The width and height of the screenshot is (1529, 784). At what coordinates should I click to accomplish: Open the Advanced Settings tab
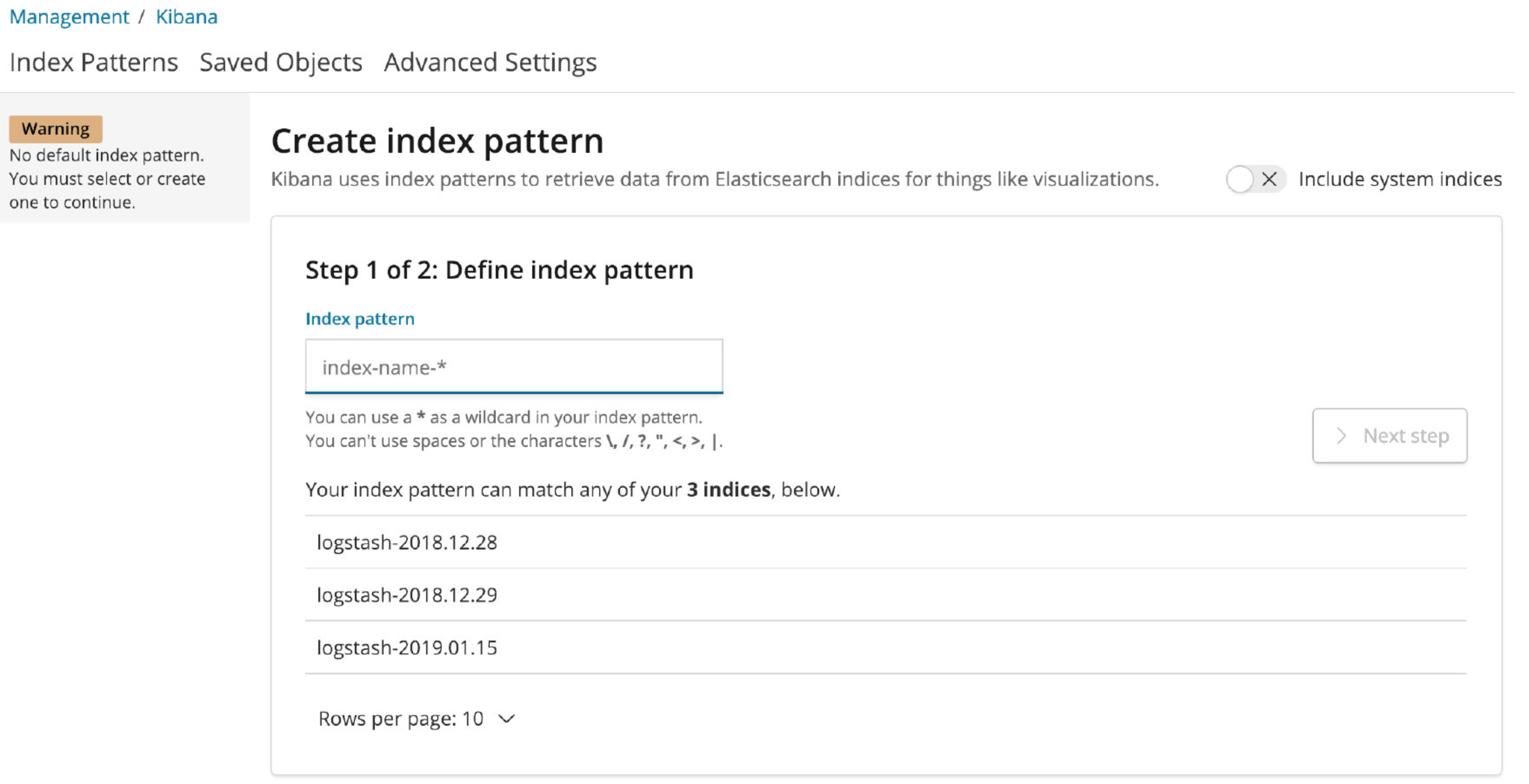tap(491, 62)
